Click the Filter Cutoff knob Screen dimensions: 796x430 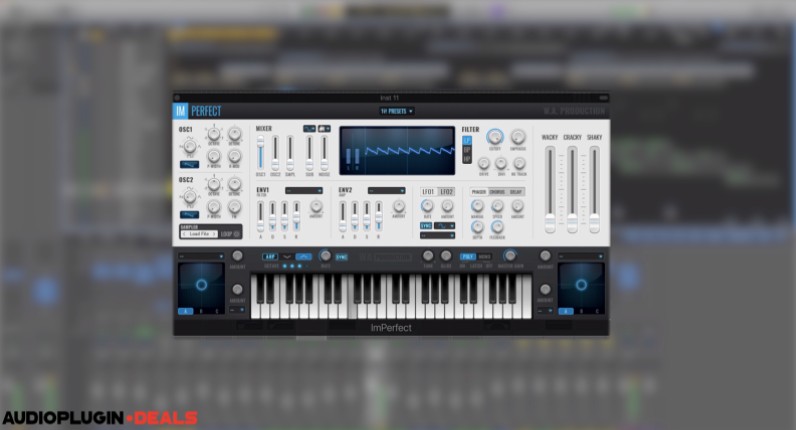click(x=494, y=137)
